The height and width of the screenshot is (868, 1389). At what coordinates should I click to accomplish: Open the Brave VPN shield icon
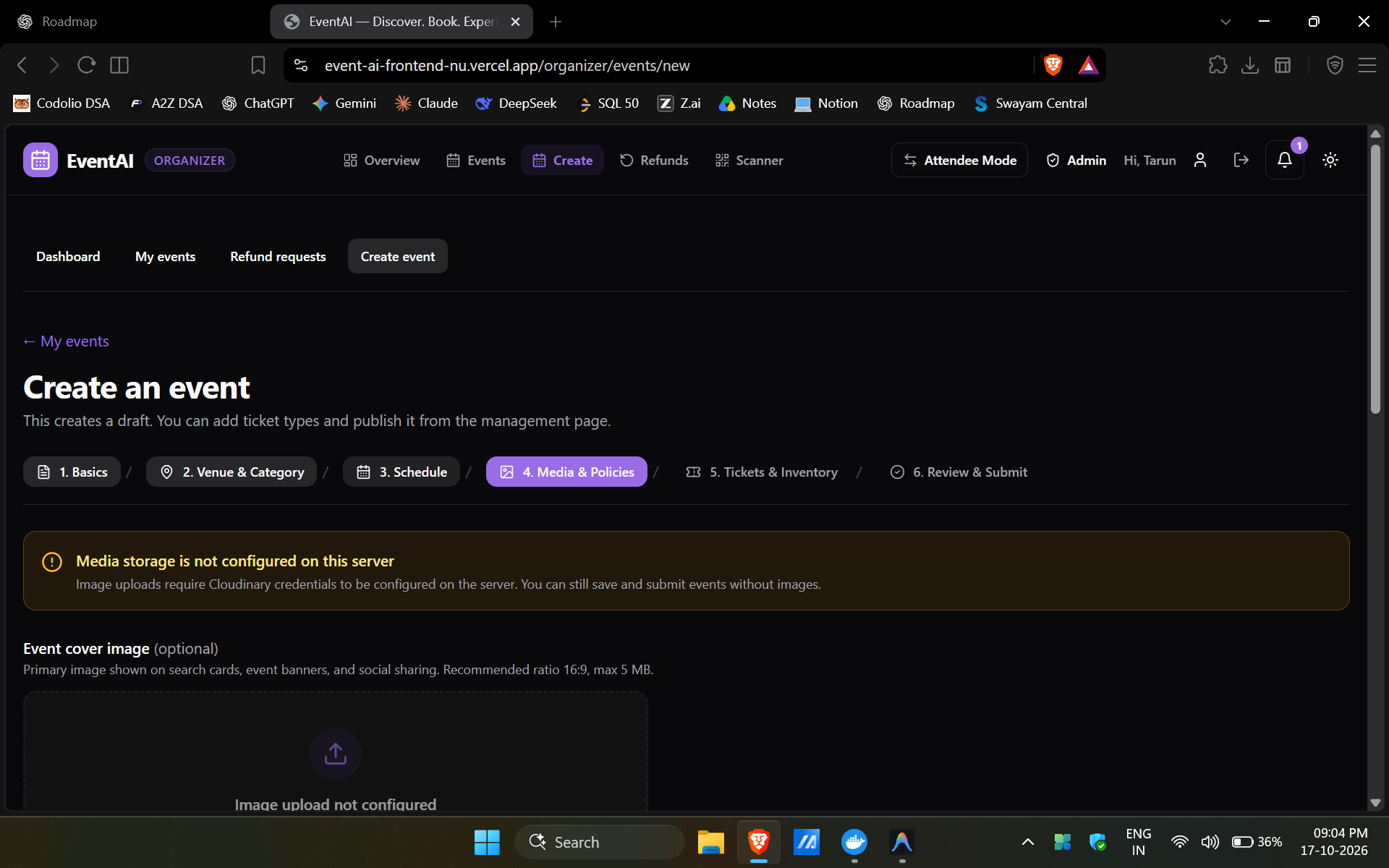1335,65
